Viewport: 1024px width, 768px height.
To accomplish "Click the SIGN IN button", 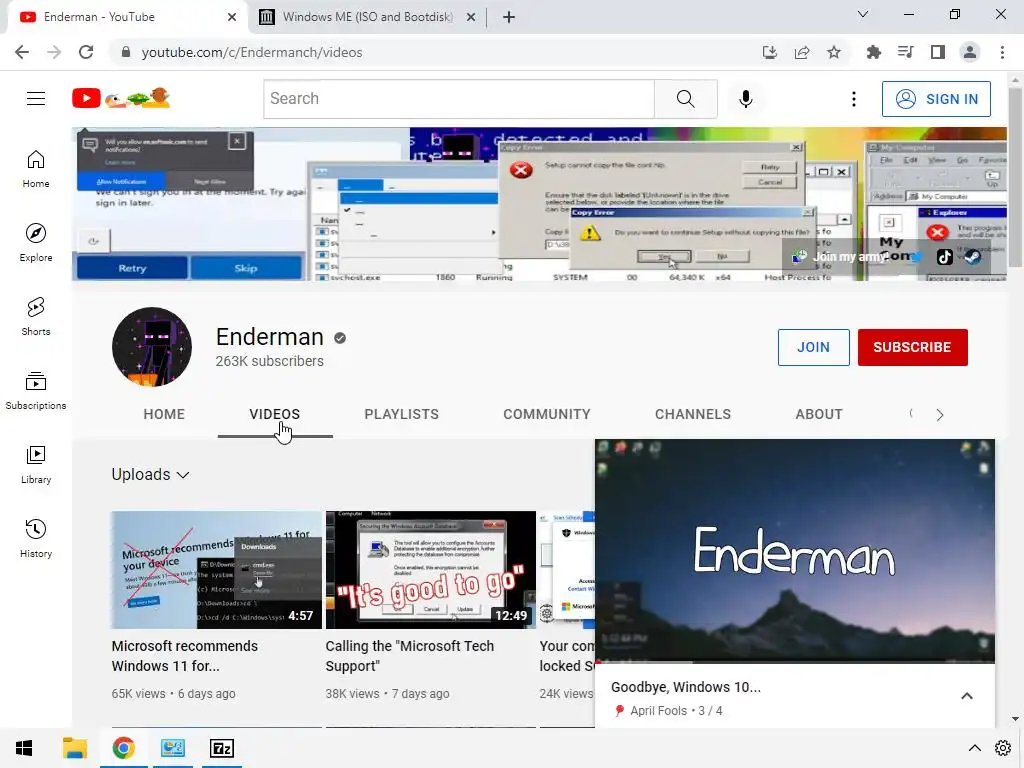I will (936, 99).
